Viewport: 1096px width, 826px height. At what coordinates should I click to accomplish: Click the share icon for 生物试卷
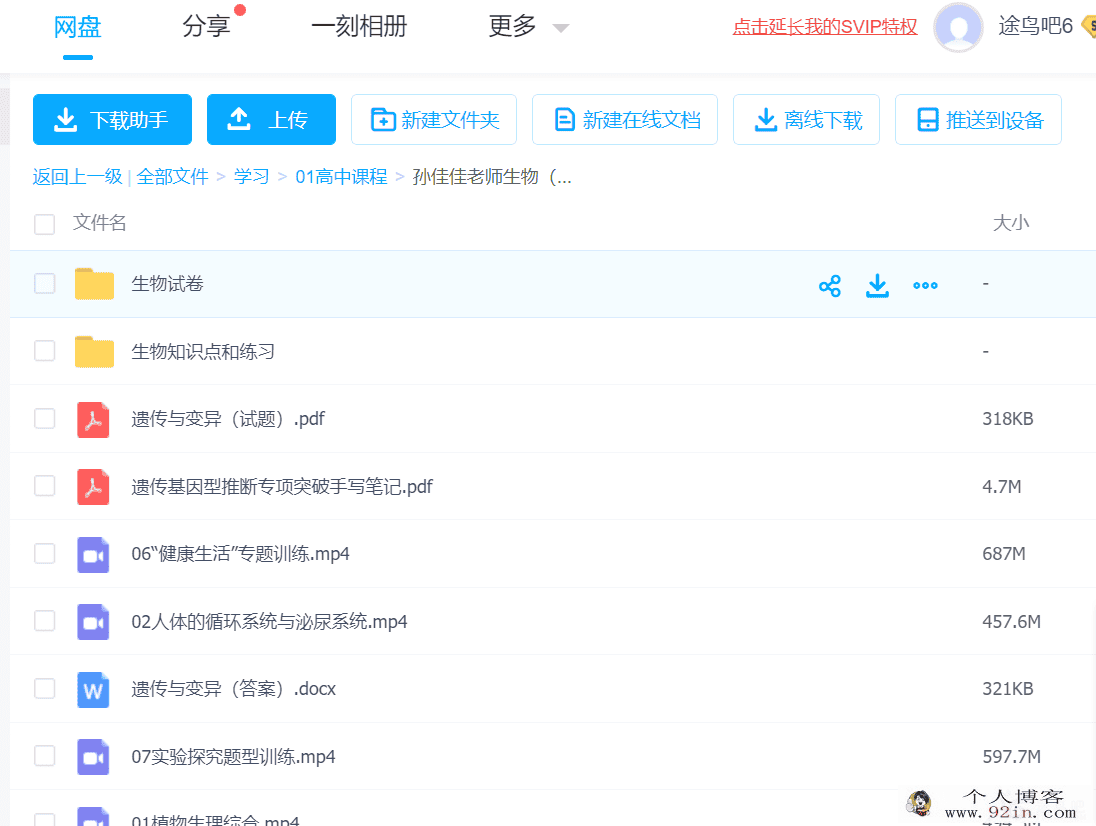830,286
